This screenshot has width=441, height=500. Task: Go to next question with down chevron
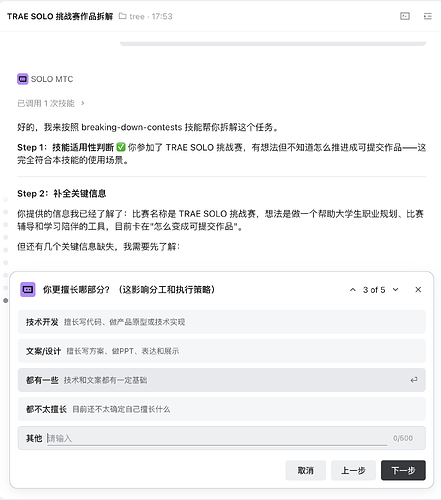click(395, 290)
